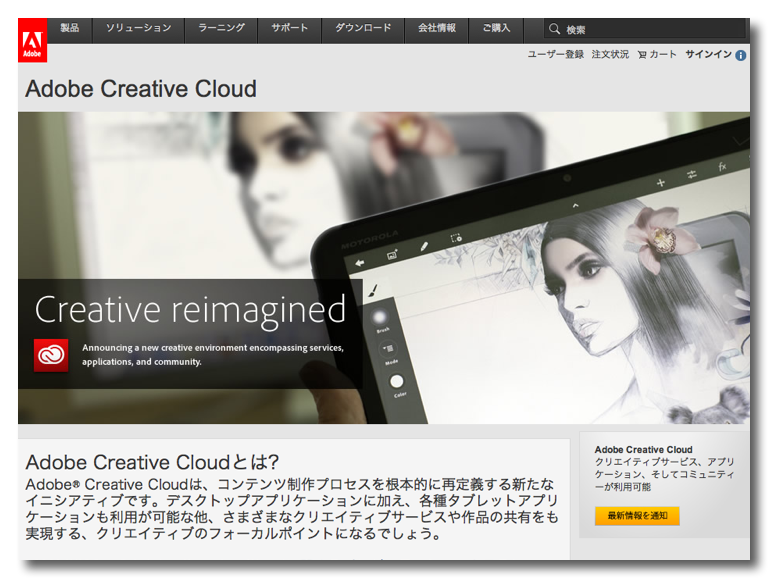Select the Brush option on tablet panel
Image resolution: width=768 pixels, height=578 pixels.
380,319
